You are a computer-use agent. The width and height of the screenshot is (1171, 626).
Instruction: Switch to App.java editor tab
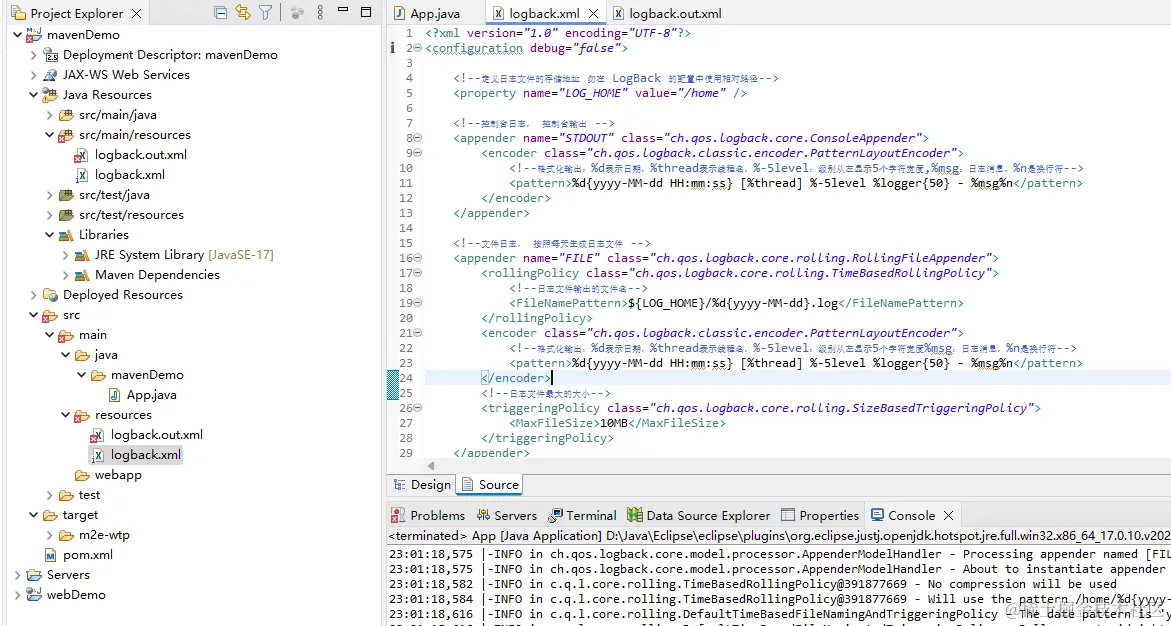click(435, 13)
